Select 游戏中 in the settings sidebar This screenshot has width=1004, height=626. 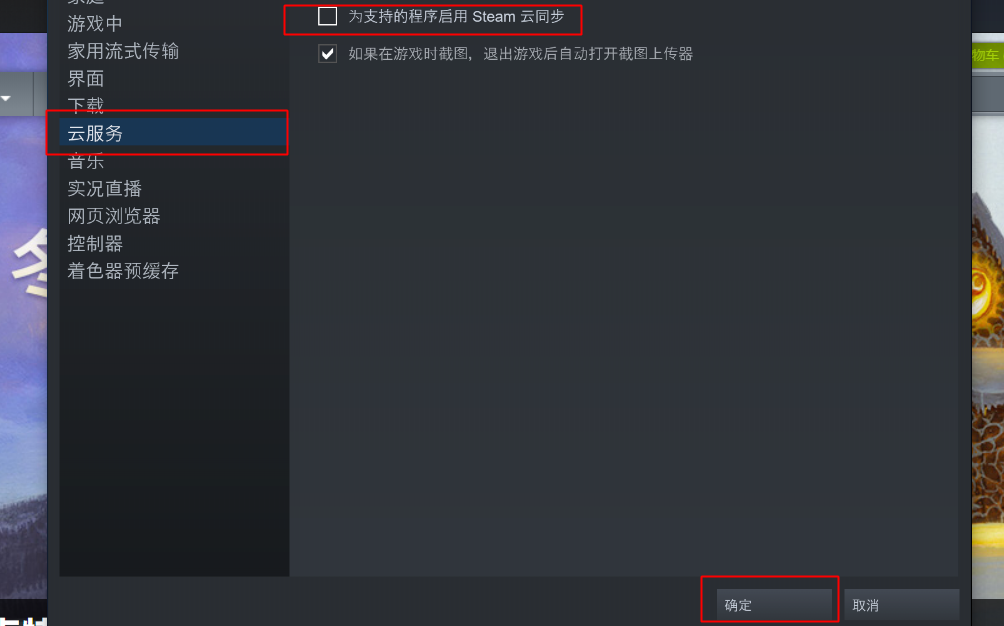click(x=95, y=24)
